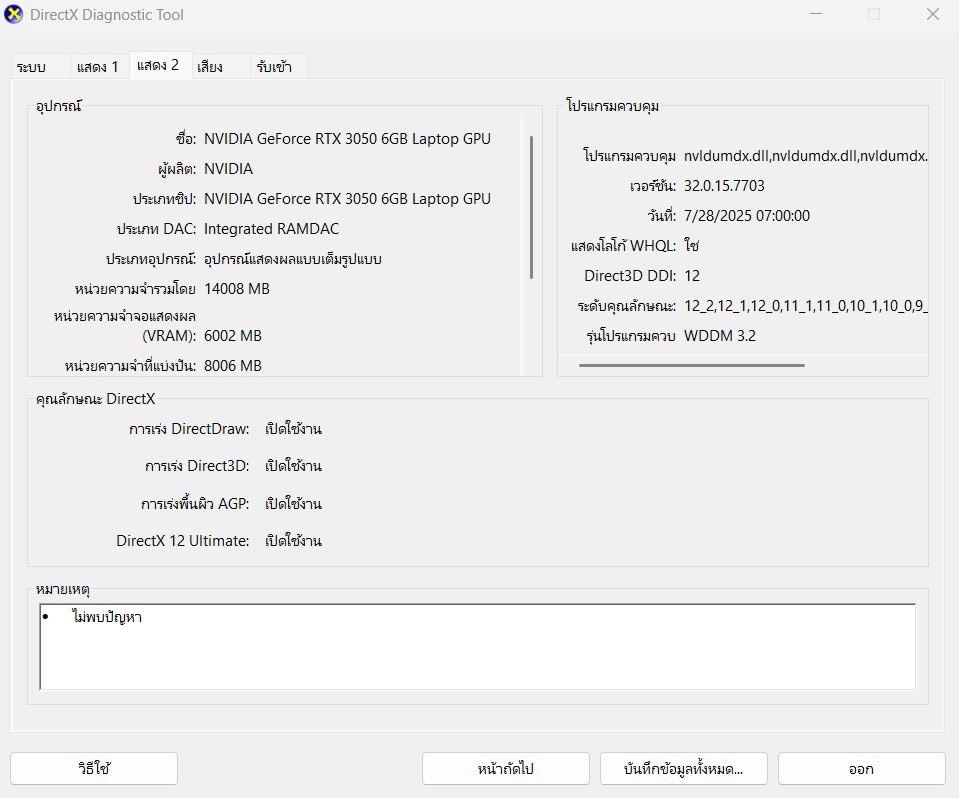Click the Direct3D DDI value 12
The image size is (959, 798).
pyautogui.click(x=692, y=276)
